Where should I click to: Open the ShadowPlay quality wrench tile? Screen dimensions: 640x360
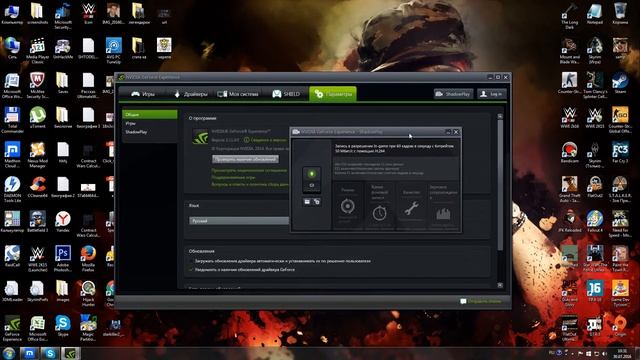pos(411,206)
